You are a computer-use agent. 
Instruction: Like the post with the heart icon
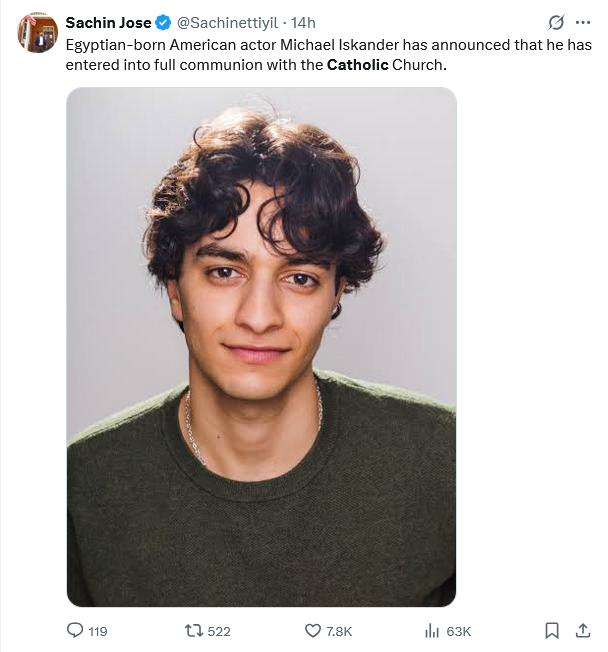312,630
